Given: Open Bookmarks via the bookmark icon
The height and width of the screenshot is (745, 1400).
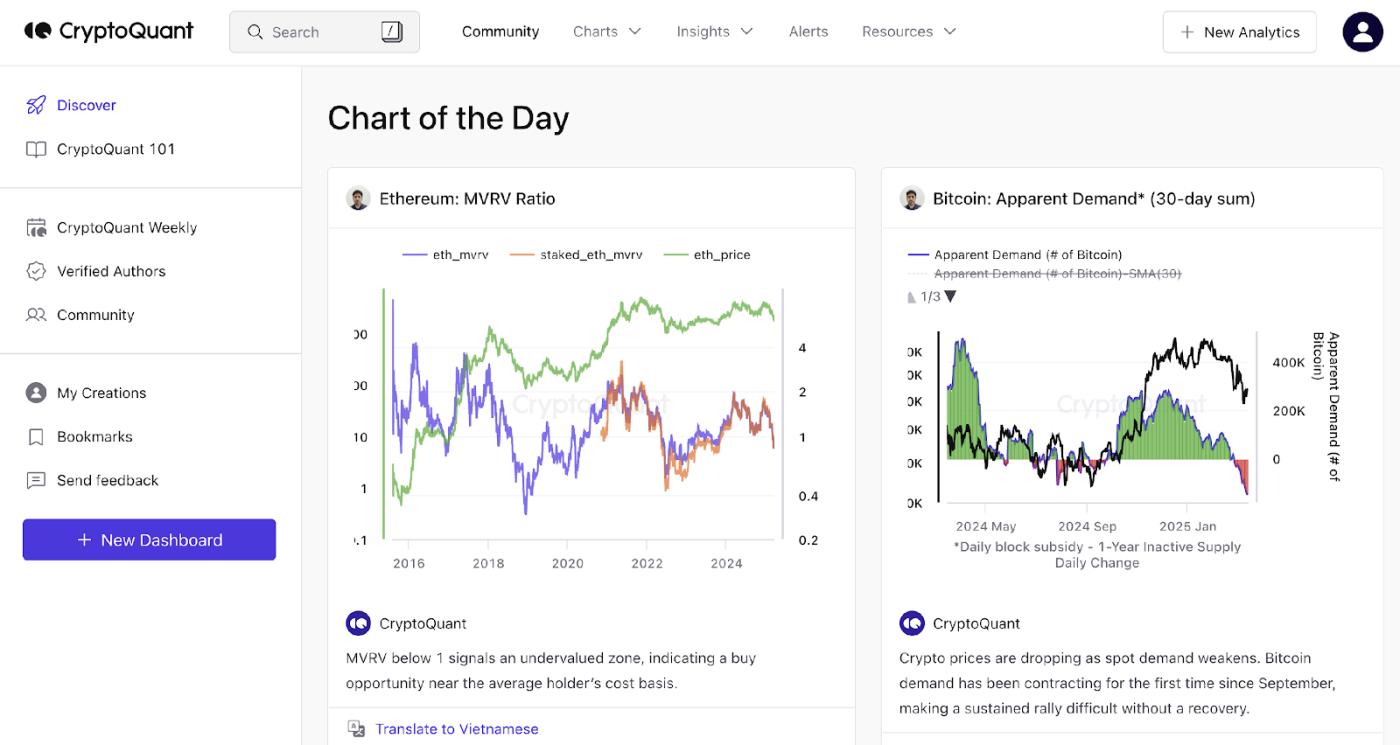Looking at the screenshot, I should tap(36, 437).
